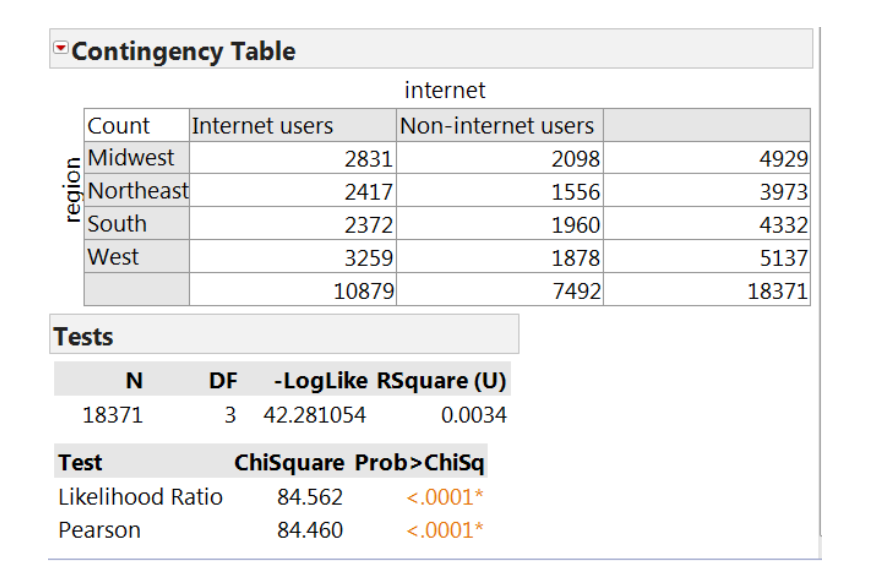This screenshot has width=884, height=561.
Task: Click the Pearson p-value <.0001*
Action: (445, 530)
